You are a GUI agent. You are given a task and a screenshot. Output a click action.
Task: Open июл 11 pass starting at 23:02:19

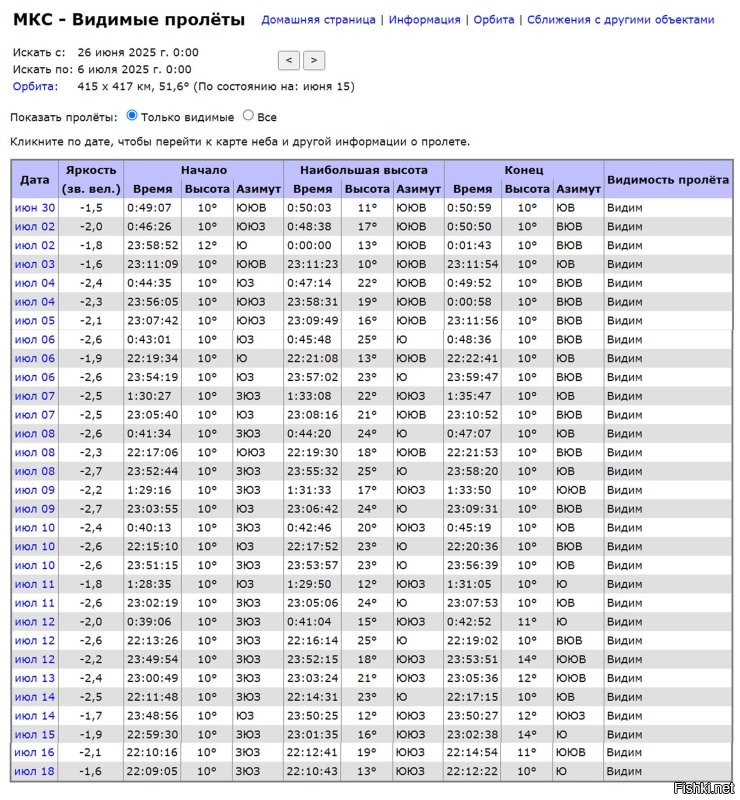35,604
